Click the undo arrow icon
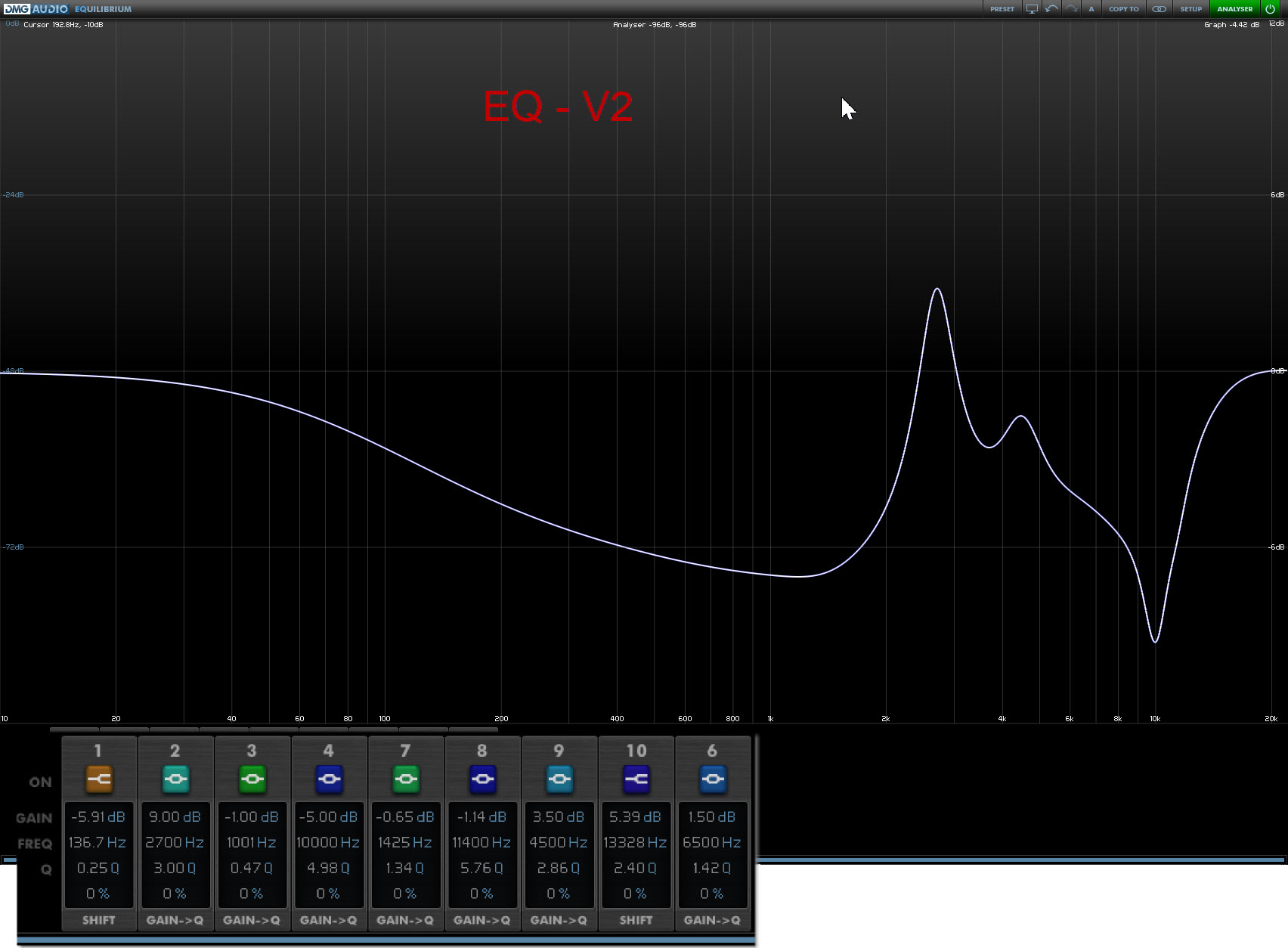Screen dimensions: 1288x948 pos(1051,9)
